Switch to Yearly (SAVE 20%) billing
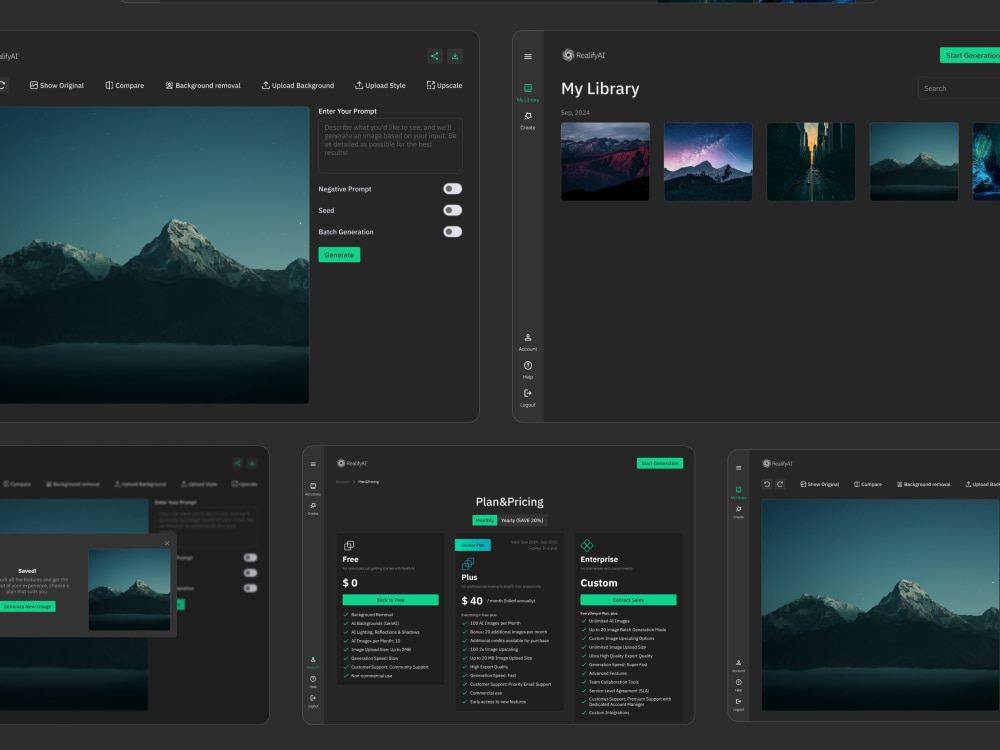Viewport: 1000px width, 750px height. click(x=522, y=520)
